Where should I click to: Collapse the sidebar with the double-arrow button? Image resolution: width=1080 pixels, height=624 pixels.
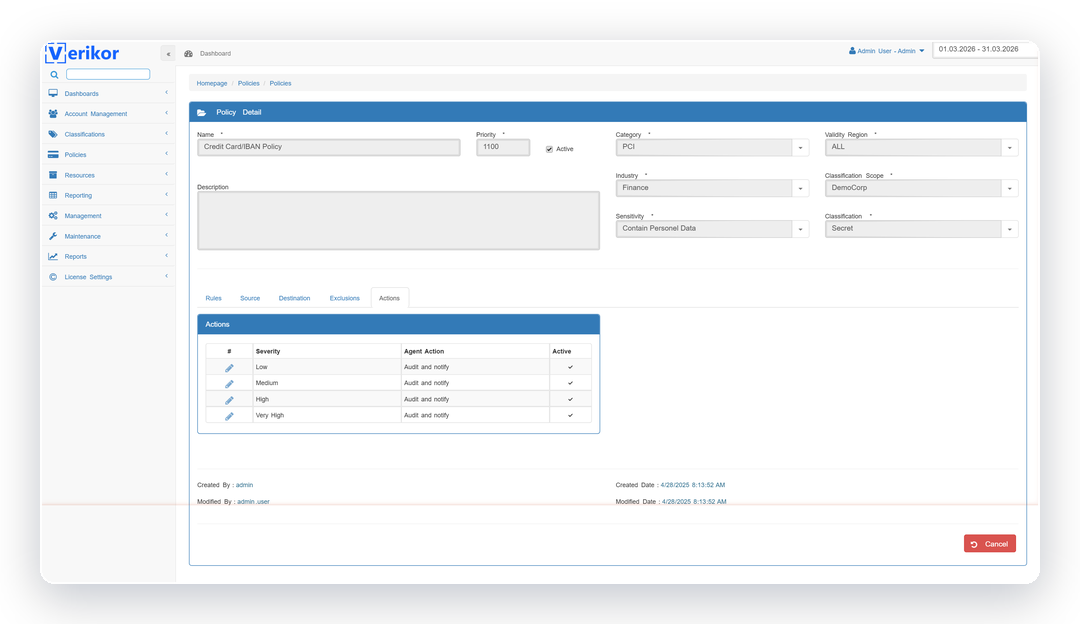168,54
